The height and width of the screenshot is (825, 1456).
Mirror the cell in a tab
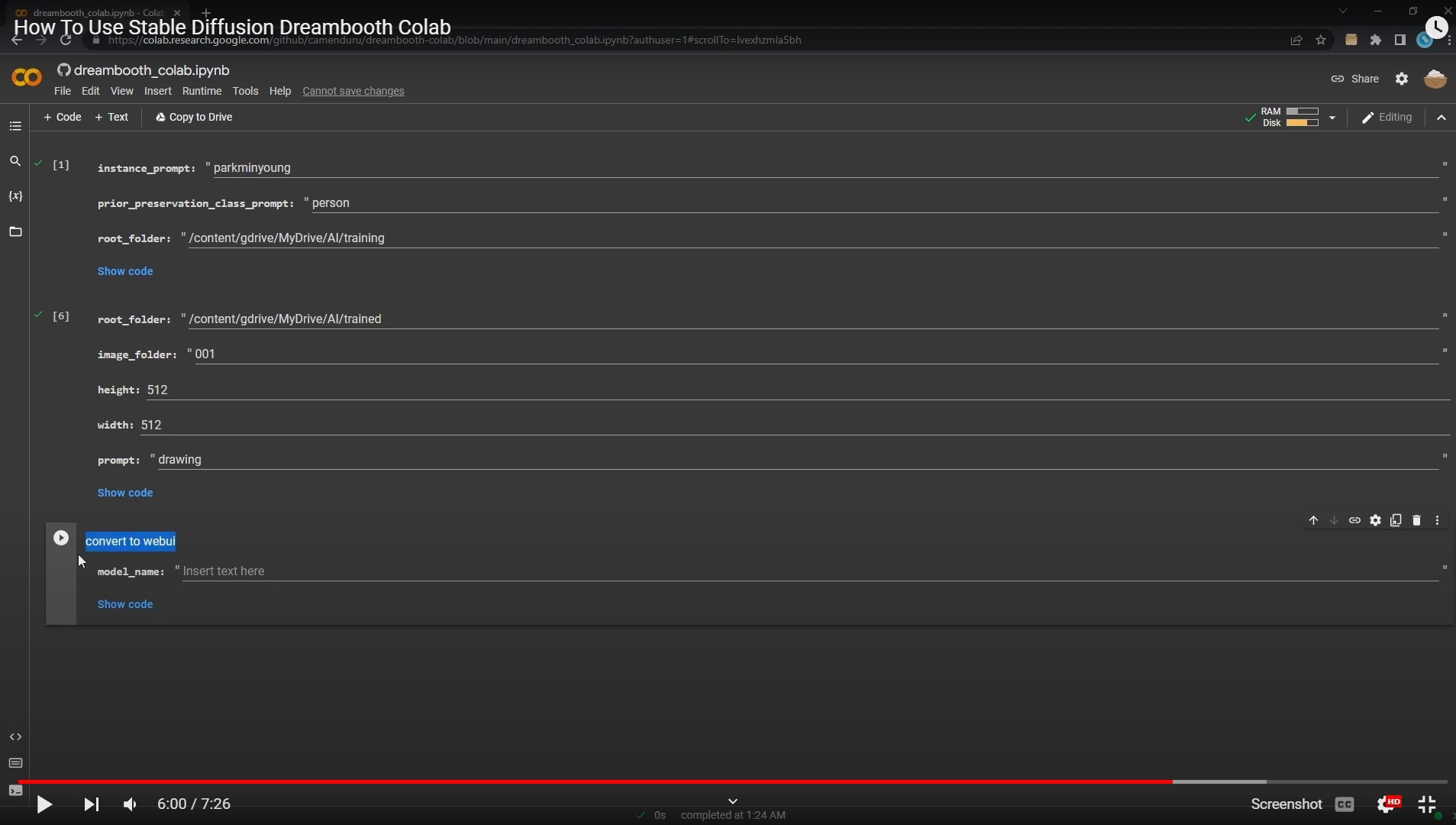pyautogui.click(x=1396, y=520)
